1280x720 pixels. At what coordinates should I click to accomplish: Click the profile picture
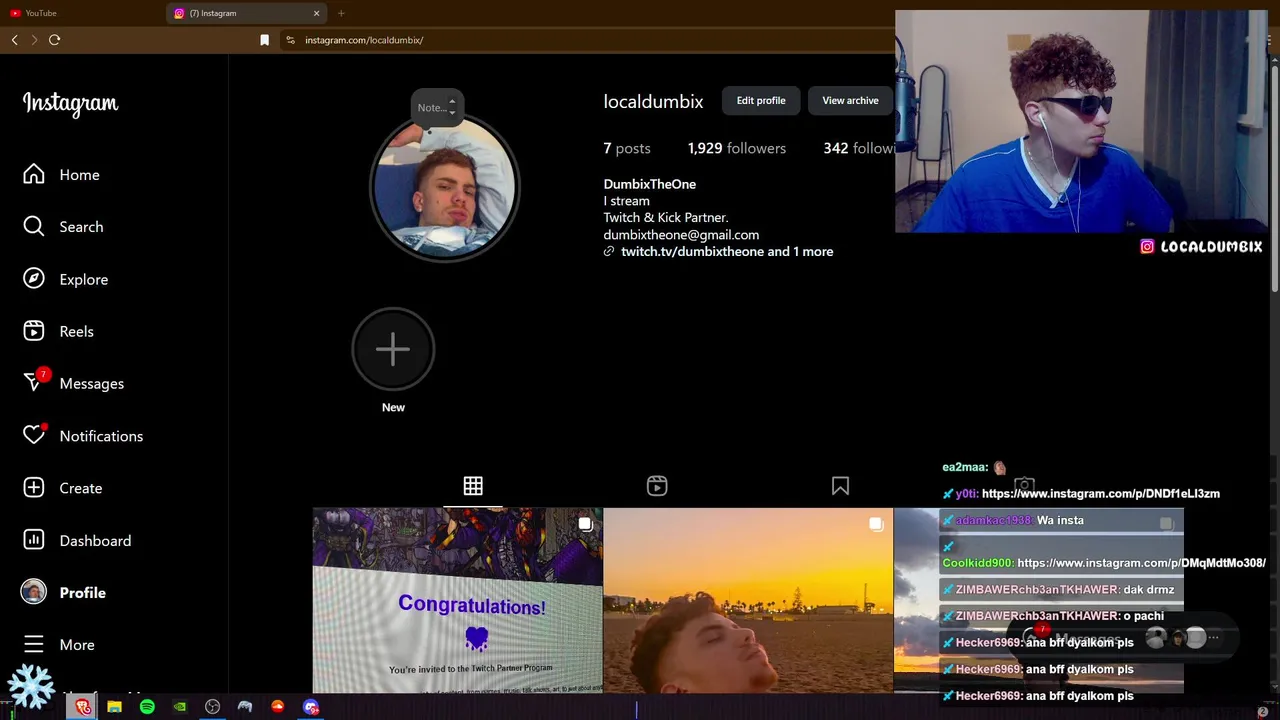point(444,187)
